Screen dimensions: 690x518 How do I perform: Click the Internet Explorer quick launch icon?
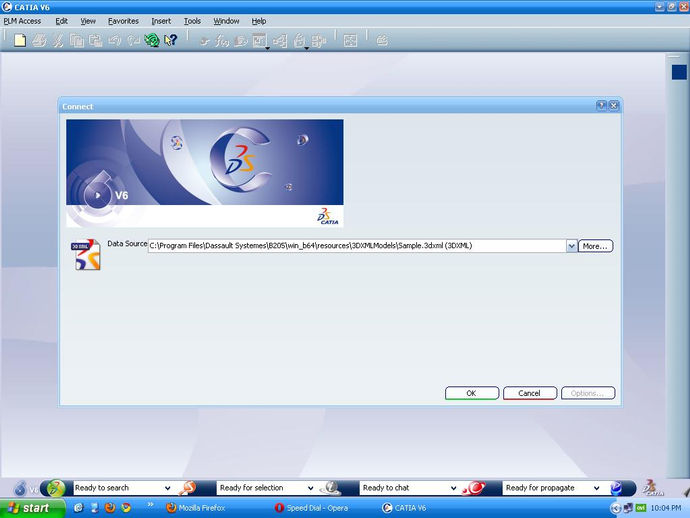(79, 508)
